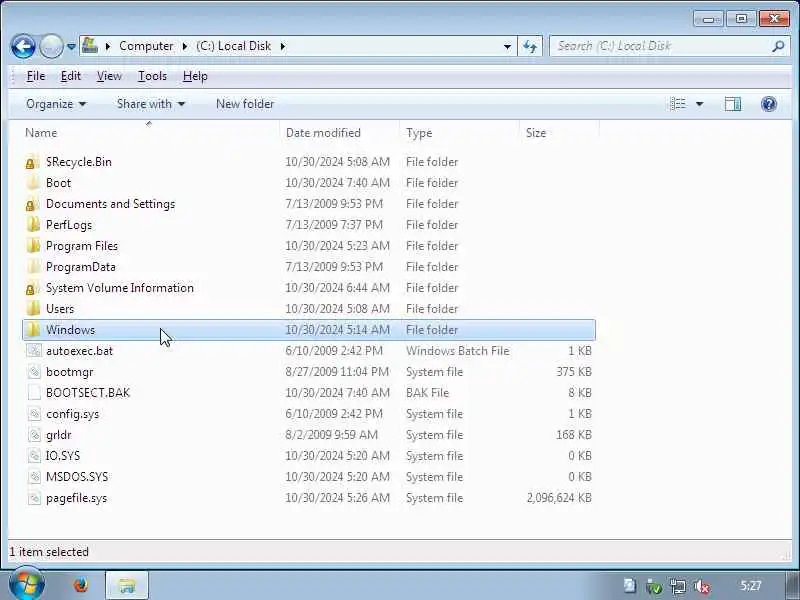
Task: Select System Volume Information folder icon
Action: (x=33, y=288)
